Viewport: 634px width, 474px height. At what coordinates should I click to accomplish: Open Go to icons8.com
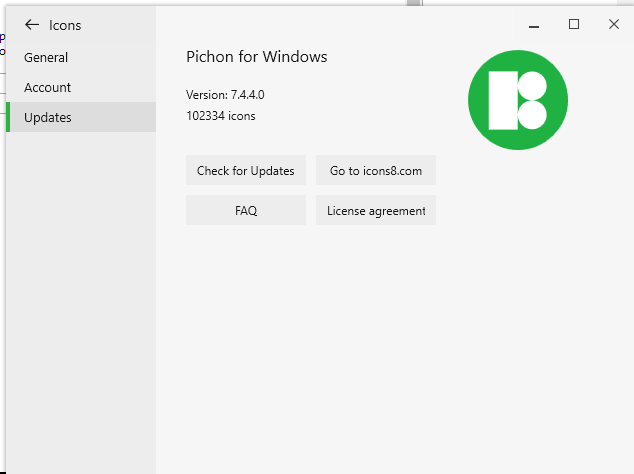[x=376, y=170]
